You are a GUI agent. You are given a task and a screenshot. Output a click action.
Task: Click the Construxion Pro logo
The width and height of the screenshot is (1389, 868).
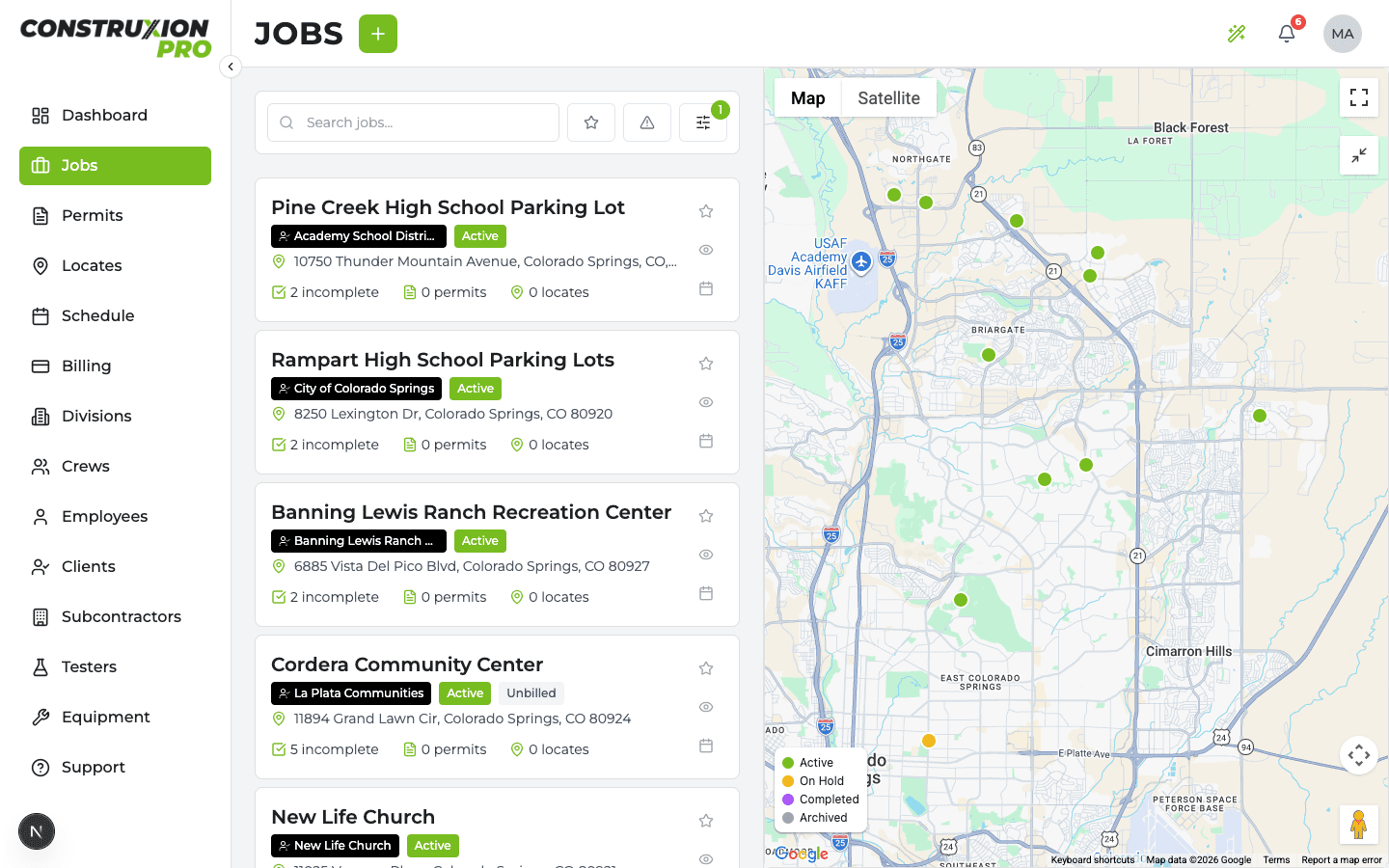pyautogui.click(x=115, y=39)
